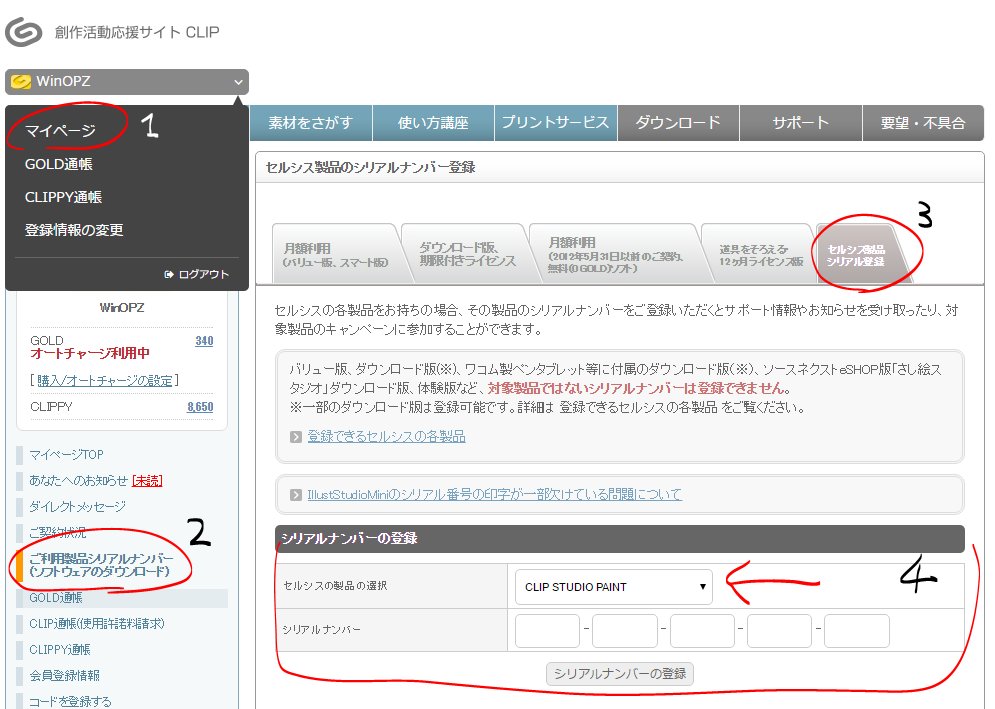This screenshot has height=709, width=995.
Task: Click the logout arrow icon
Action: coord(169,274)
